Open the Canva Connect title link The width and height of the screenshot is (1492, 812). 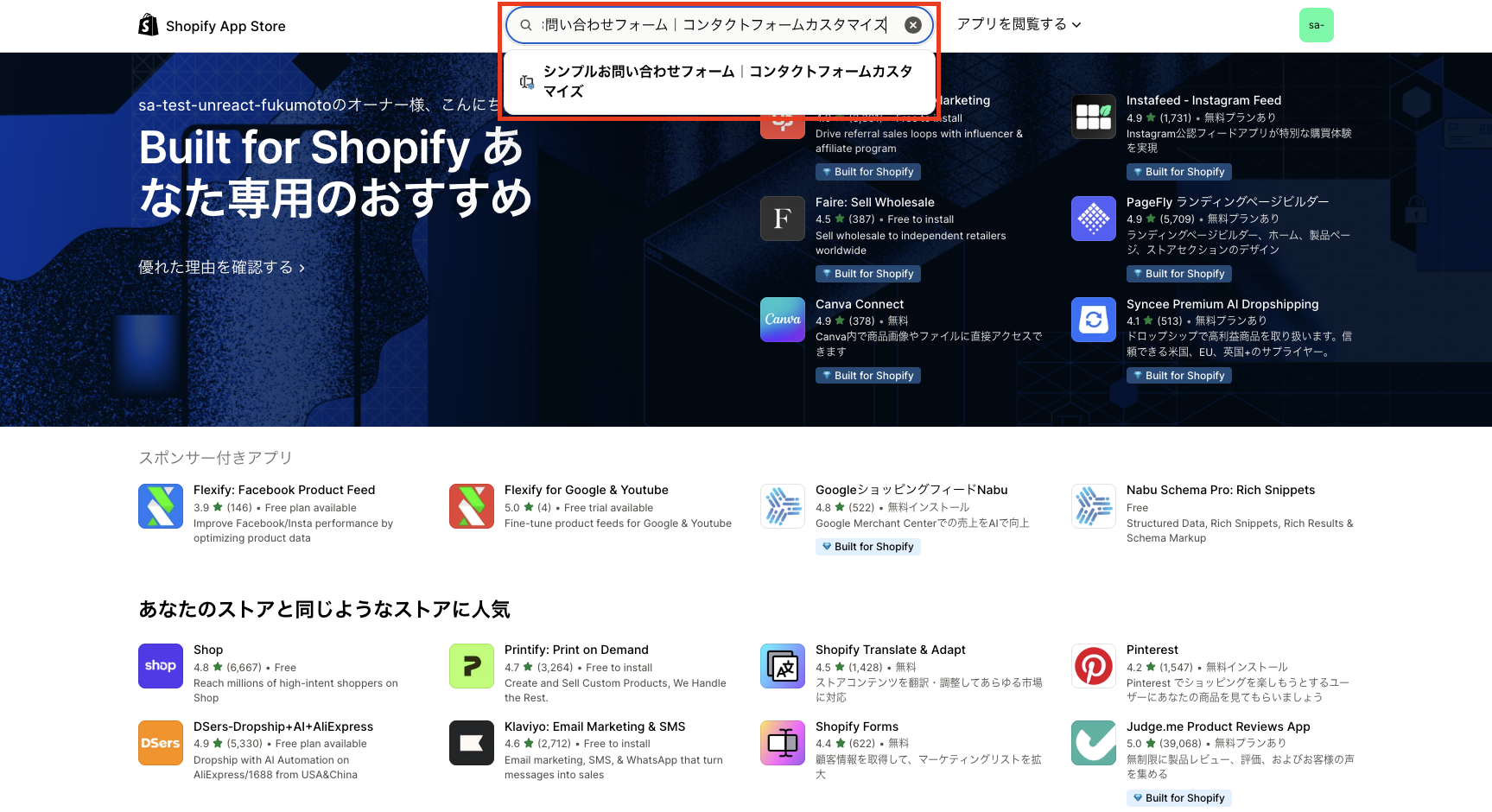click(x=860, y=304)
